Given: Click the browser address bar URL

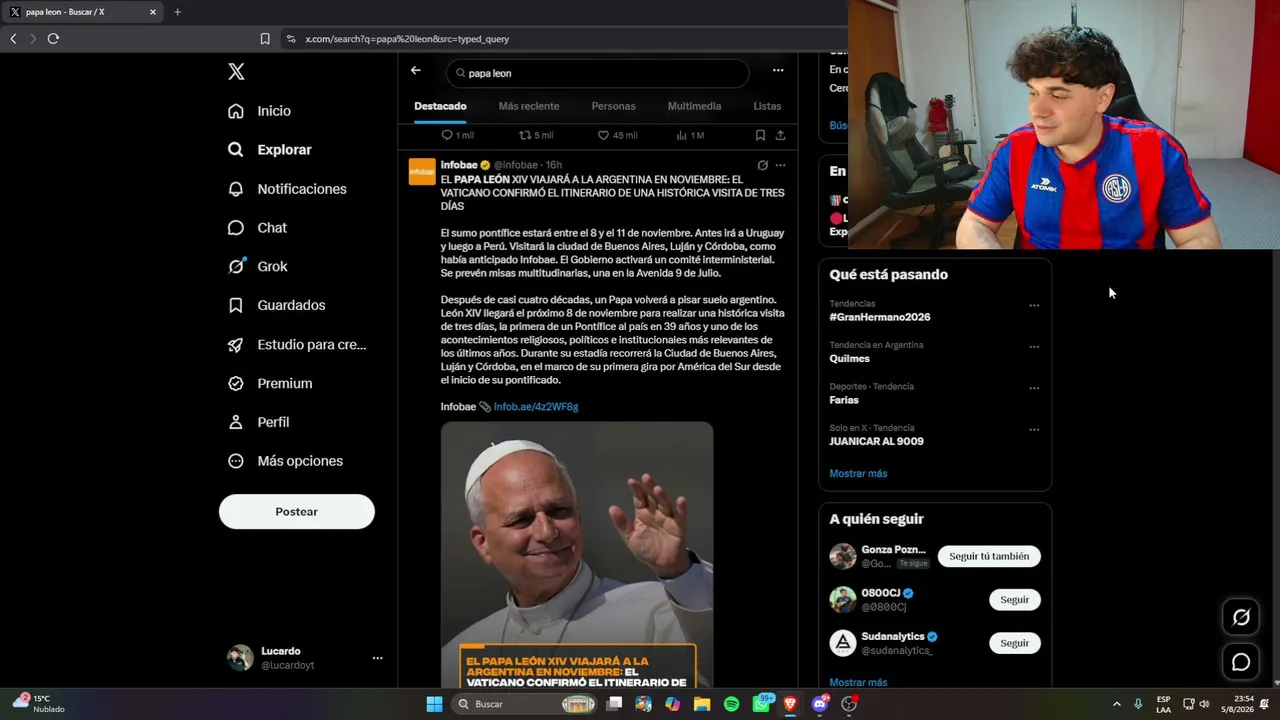Looking at the screenshot, I should pyautogui.click(x=407, y=39).
